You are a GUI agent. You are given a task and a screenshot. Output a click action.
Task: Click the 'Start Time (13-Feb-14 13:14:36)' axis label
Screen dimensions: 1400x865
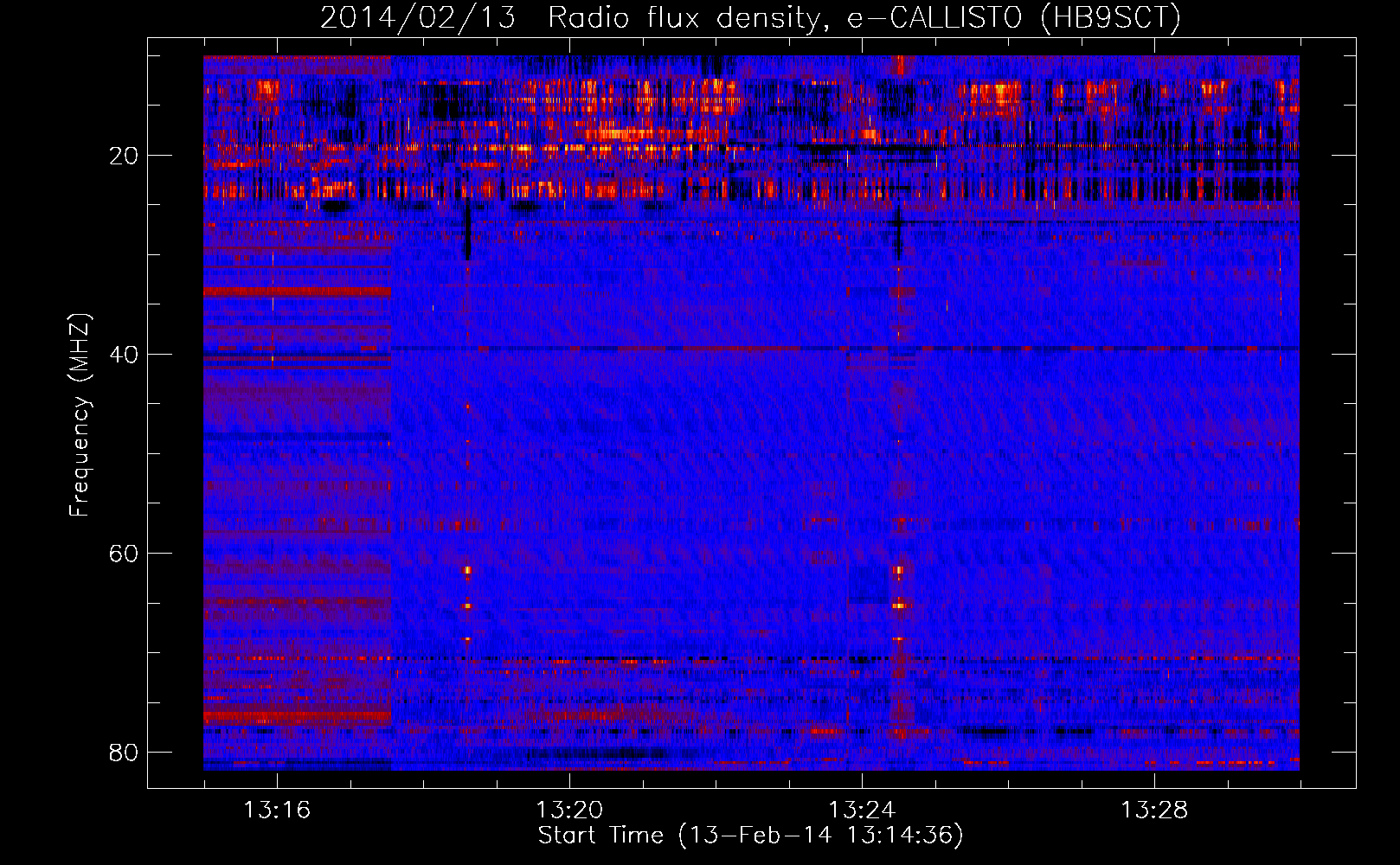pyautogui.click(x=750, y=835)
